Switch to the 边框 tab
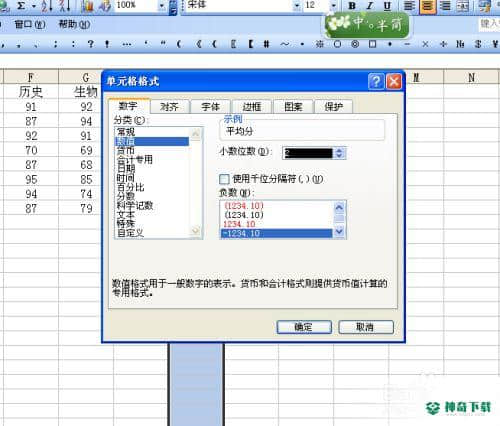The image size is (500, 426). pos(252,107)
